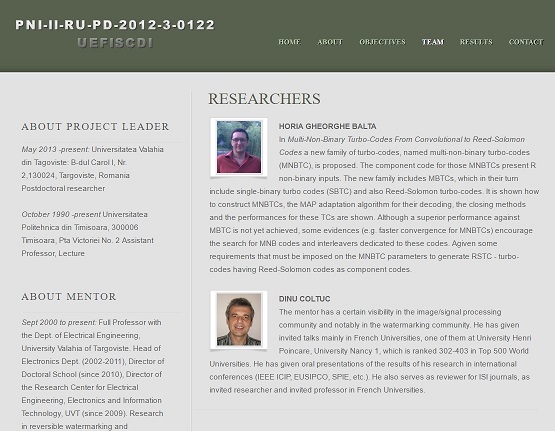Image resolution: width=555 pixels, height=431 pixels.
Task: Click the 'October 1990 -present' entry text
Action: coord(61,214)
